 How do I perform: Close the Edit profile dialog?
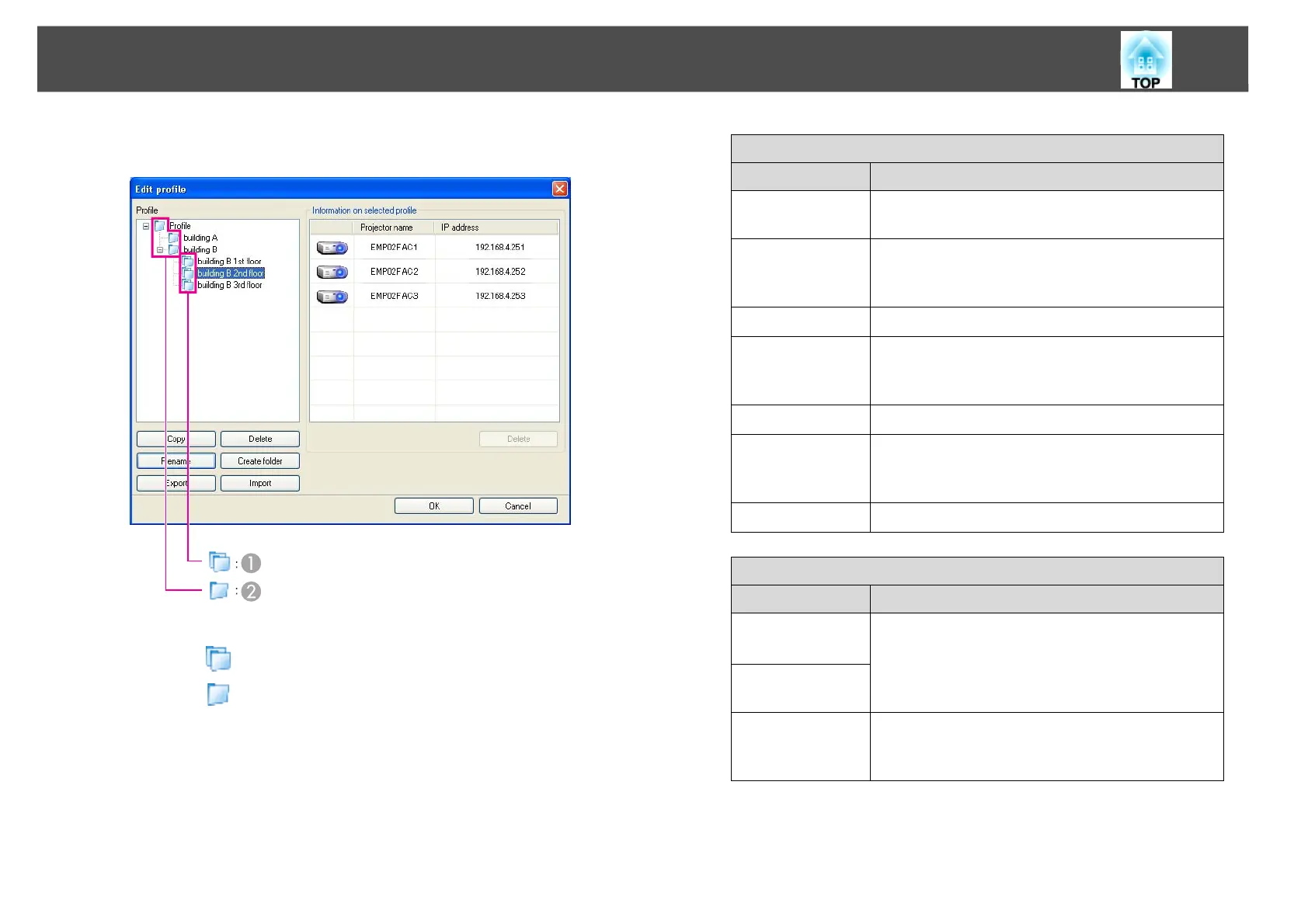560,189
